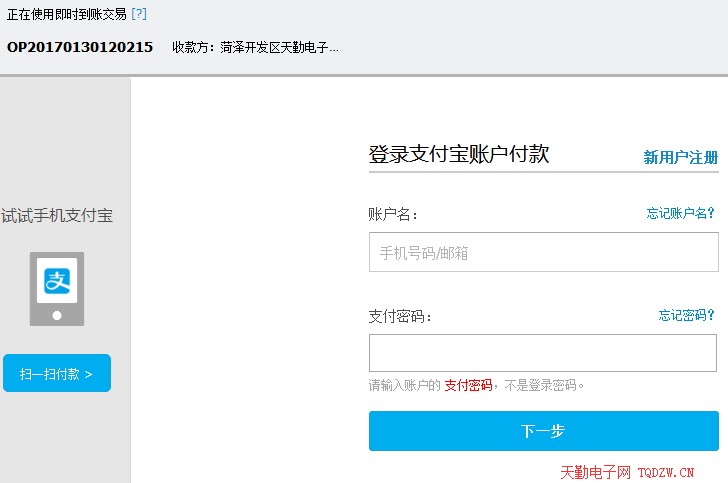Click the 支付密码: field label

(400, 316)
